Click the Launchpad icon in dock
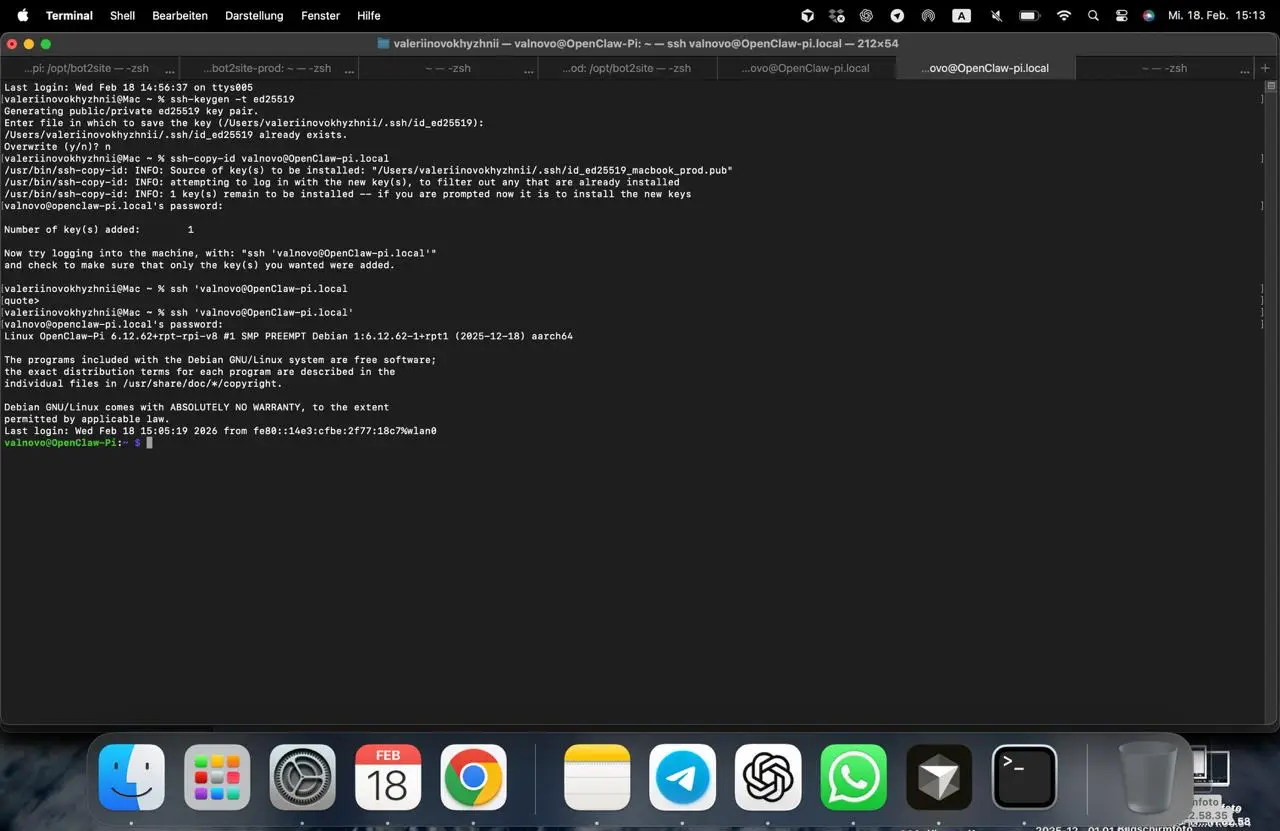1280x831 pixels. pos(217,777)
